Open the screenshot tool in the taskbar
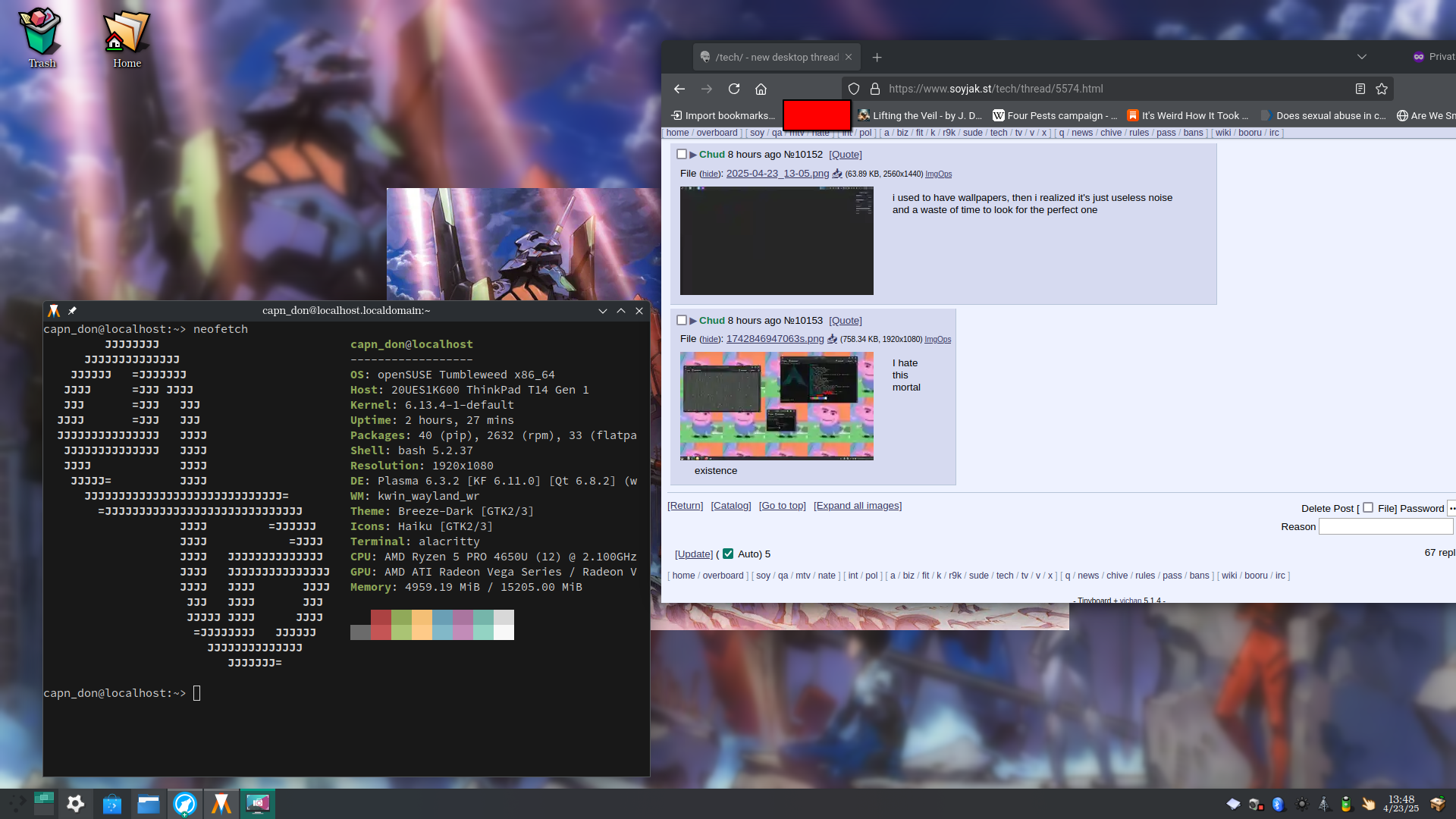 (x=258, y=803)
